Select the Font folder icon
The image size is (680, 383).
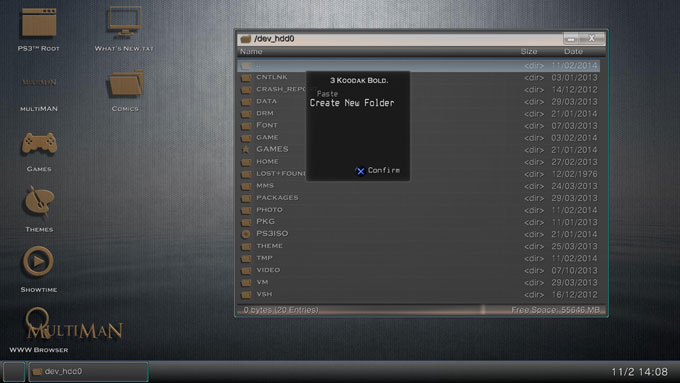tap(246, 126)
